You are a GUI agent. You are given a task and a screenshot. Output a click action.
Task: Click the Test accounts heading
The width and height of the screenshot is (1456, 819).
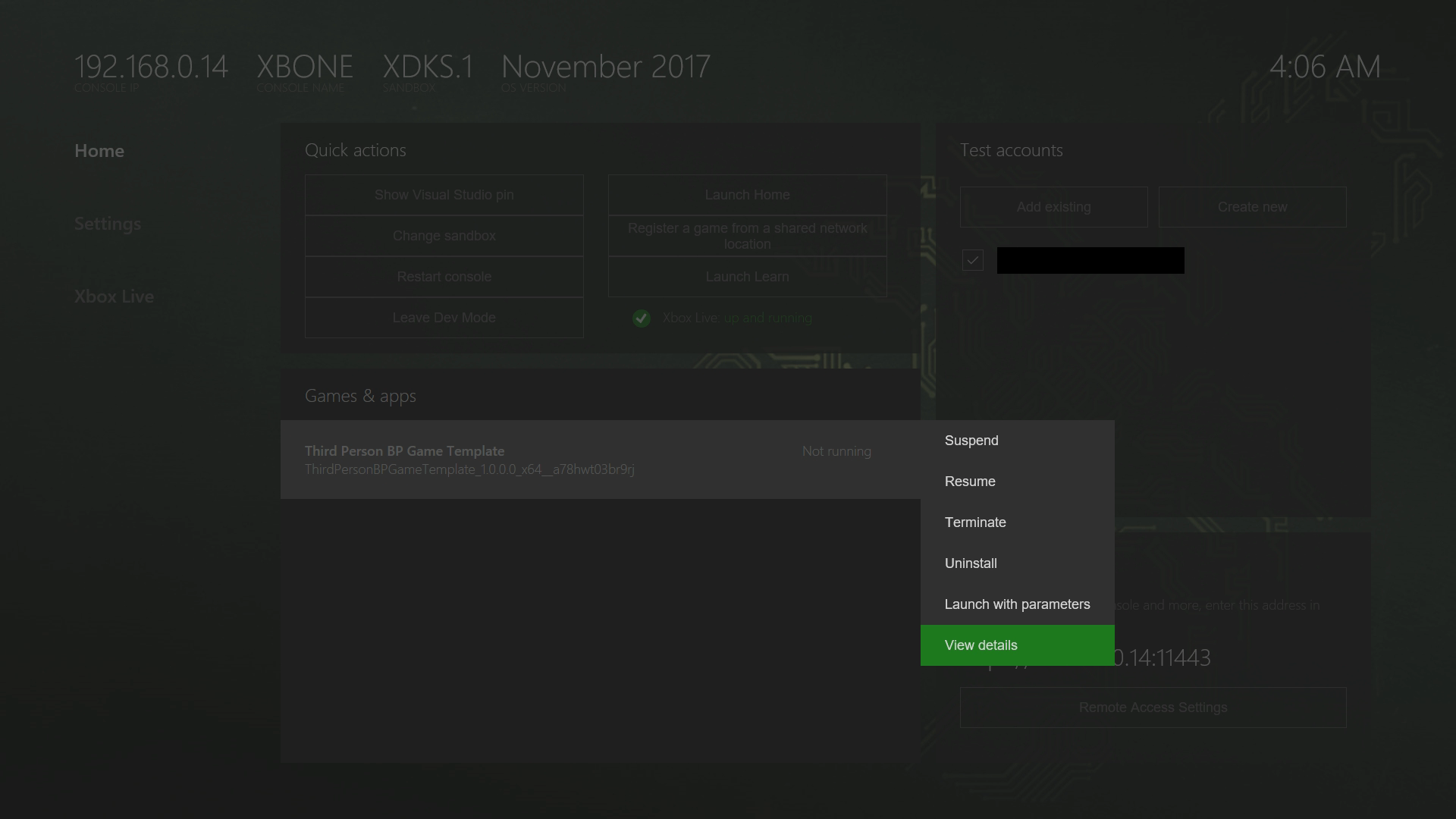click(x=1012, y=150)
